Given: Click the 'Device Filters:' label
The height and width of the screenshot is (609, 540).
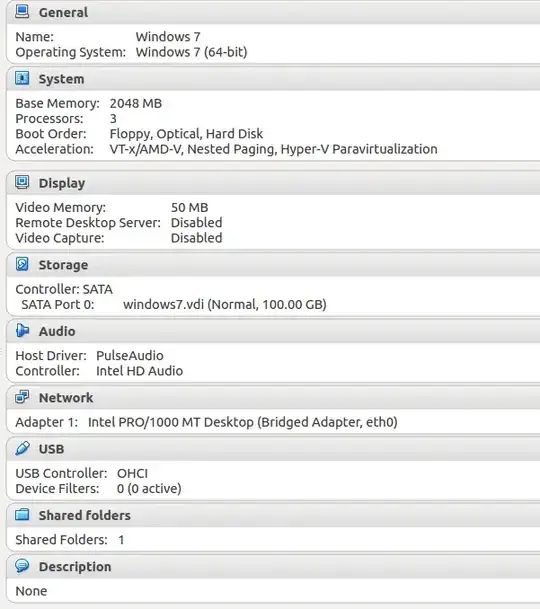Looking at the screenshot, I should pos(57,489).
